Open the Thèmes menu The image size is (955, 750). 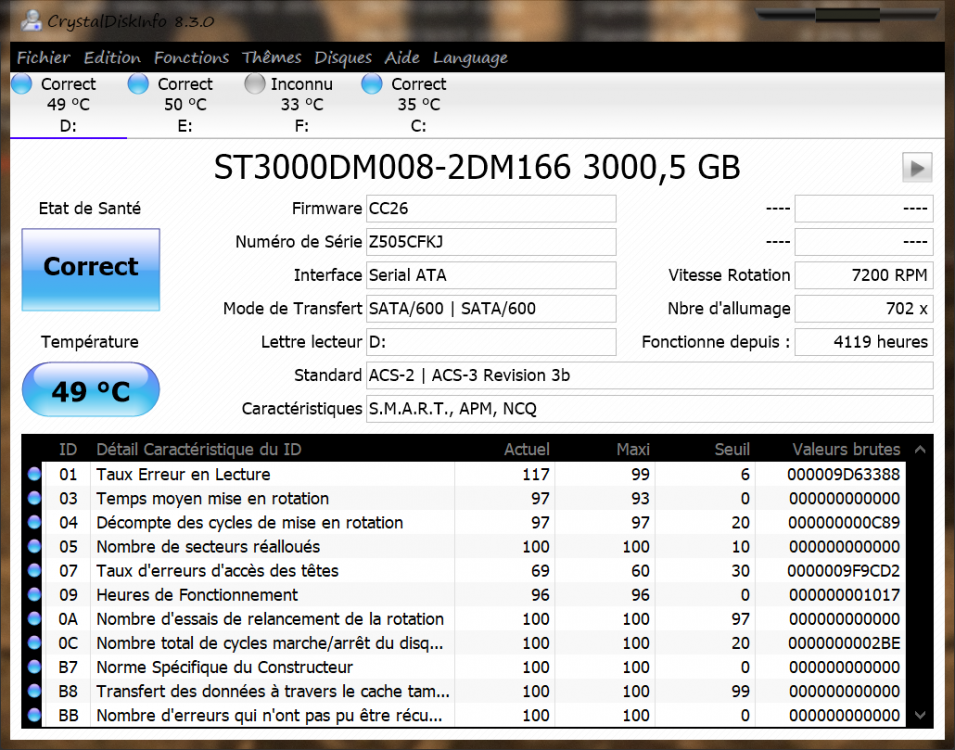coord(271,58)
